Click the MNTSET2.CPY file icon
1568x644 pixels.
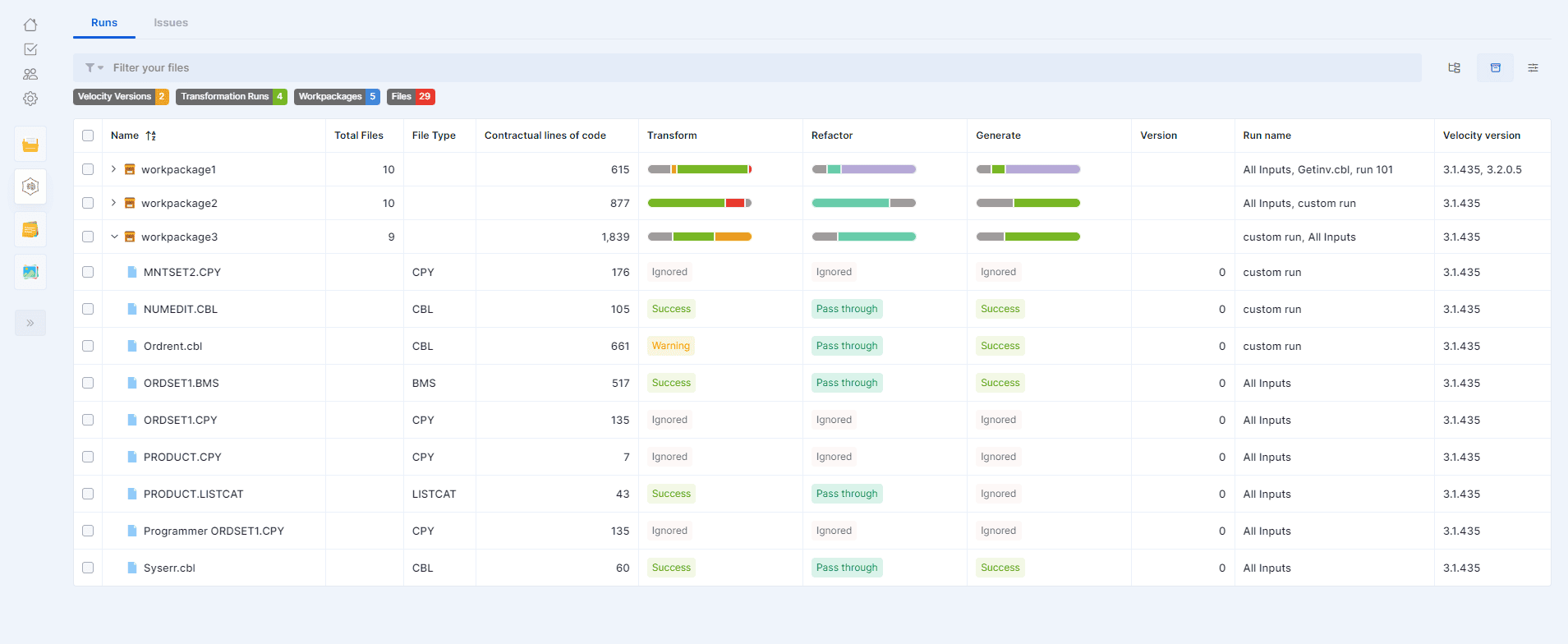click(x=132, y=272)
